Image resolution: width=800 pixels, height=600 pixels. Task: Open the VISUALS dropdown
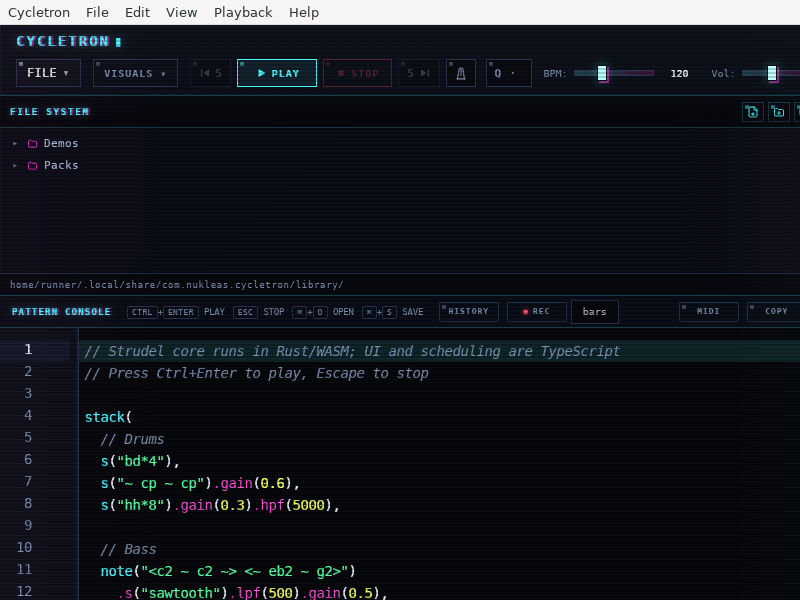coord(135,73)
